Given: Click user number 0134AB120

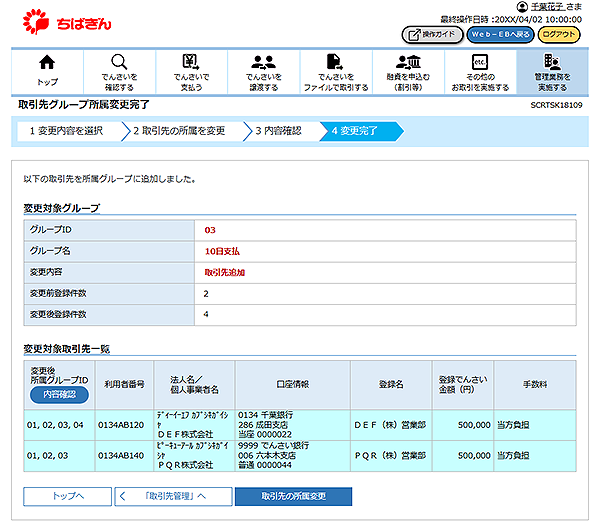Looking at the screenshot, I should click(x=121, y=425).
